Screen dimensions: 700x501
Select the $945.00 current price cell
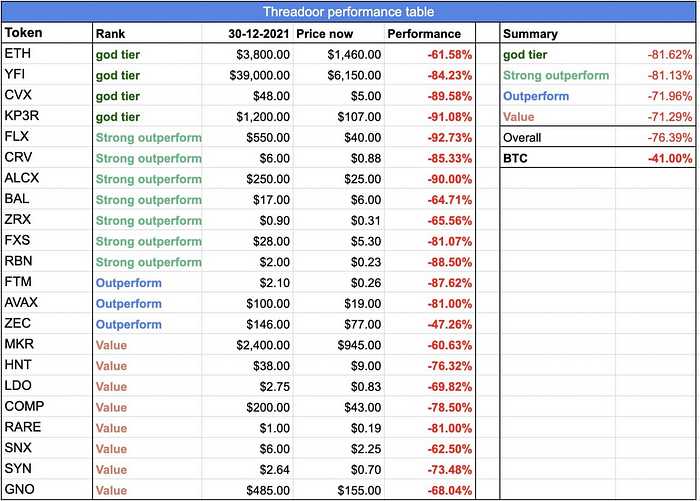tap(338, 345)
